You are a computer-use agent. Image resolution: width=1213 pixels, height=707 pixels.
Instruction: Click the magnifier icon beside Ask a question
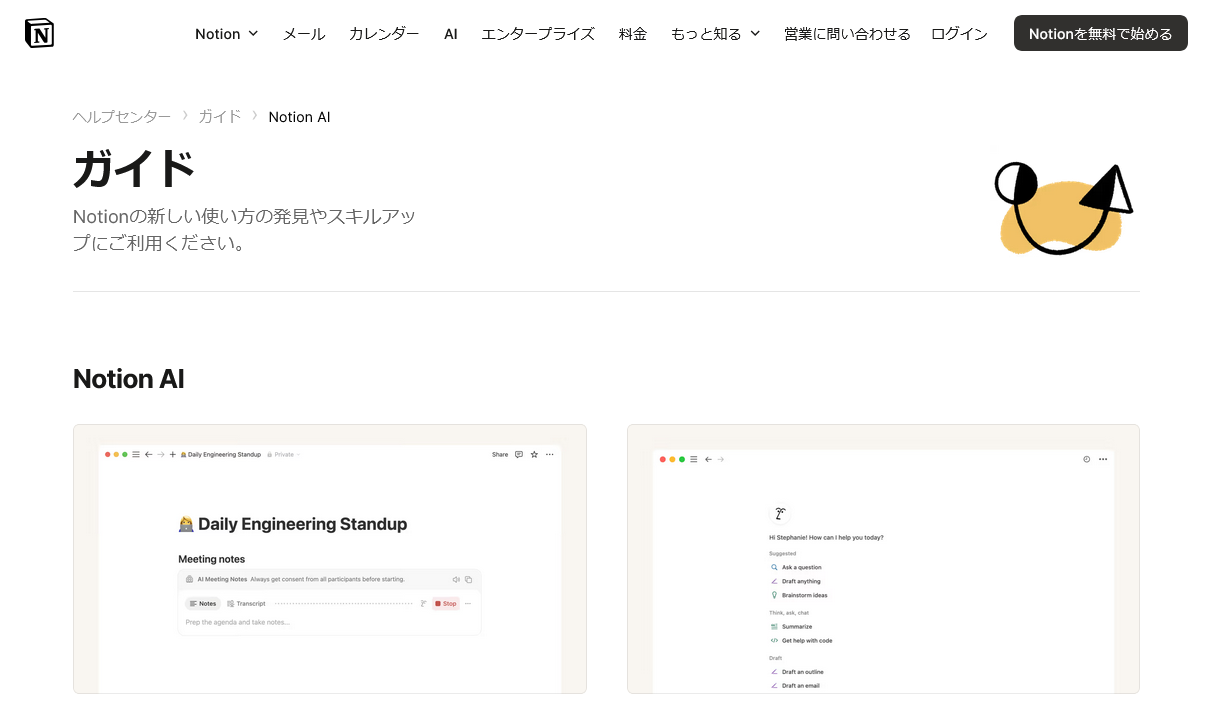pos(774,567)
